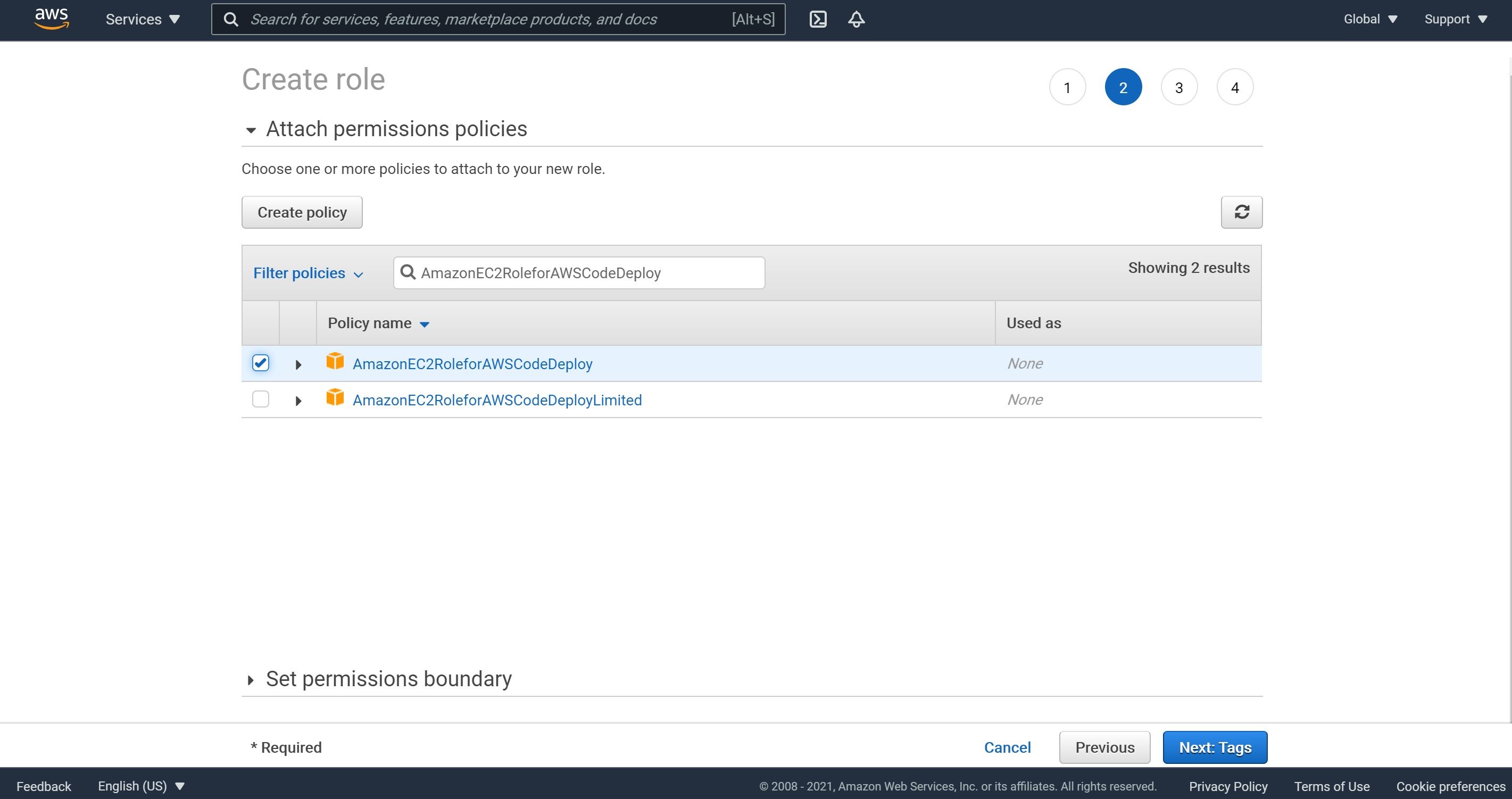Select wizard step 2
Screen dimensions: 1512x799
[x=1123, y=87]
